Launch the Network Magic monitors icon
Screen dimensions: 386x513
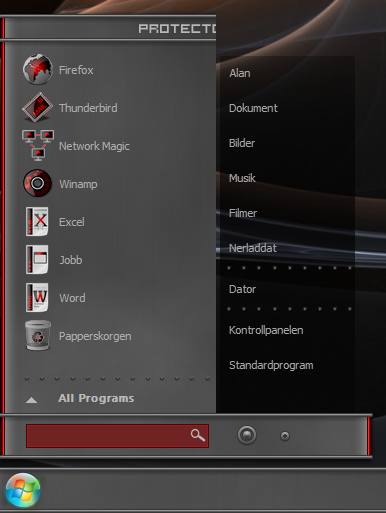[38, 145]
